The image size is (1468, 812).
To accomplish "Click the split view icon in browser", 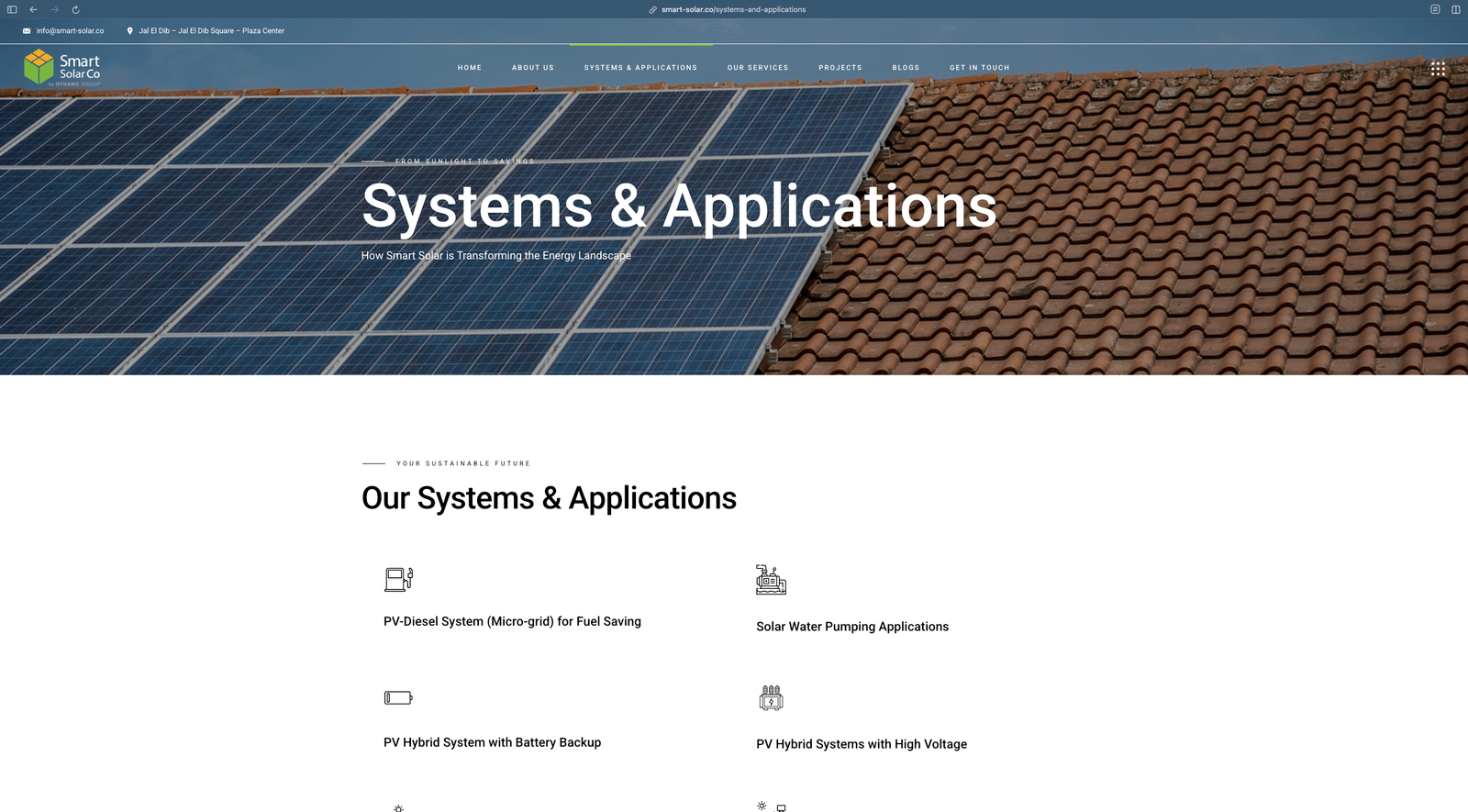I will click(x=1455, y=9).
